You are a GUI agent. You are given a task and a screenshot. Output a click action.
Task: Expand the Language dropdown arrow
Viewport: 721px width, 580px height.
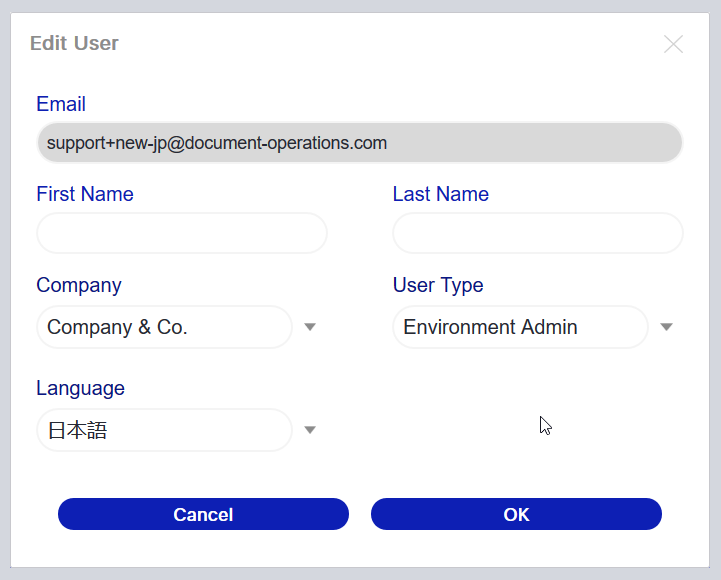(310, 430)
